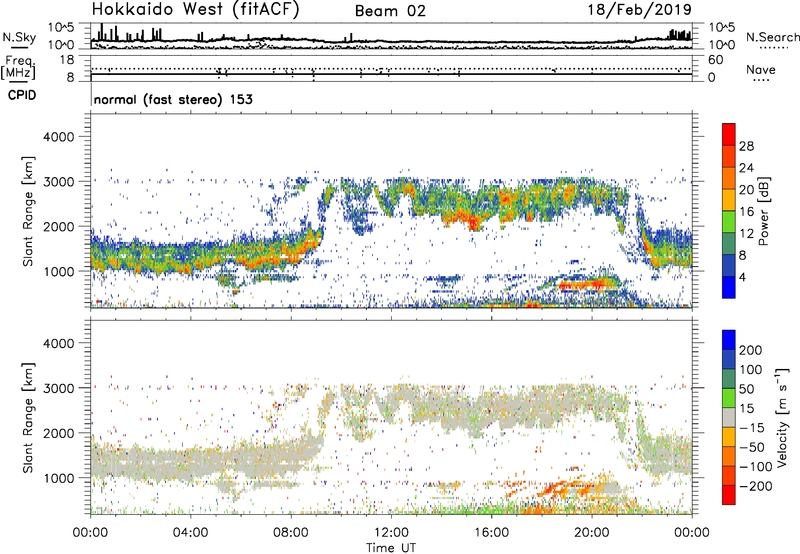800x554 pixels.
Task: Click 'normal (fast stereo) 153' text
Action: pyautogui.click(x=173, y=99)
